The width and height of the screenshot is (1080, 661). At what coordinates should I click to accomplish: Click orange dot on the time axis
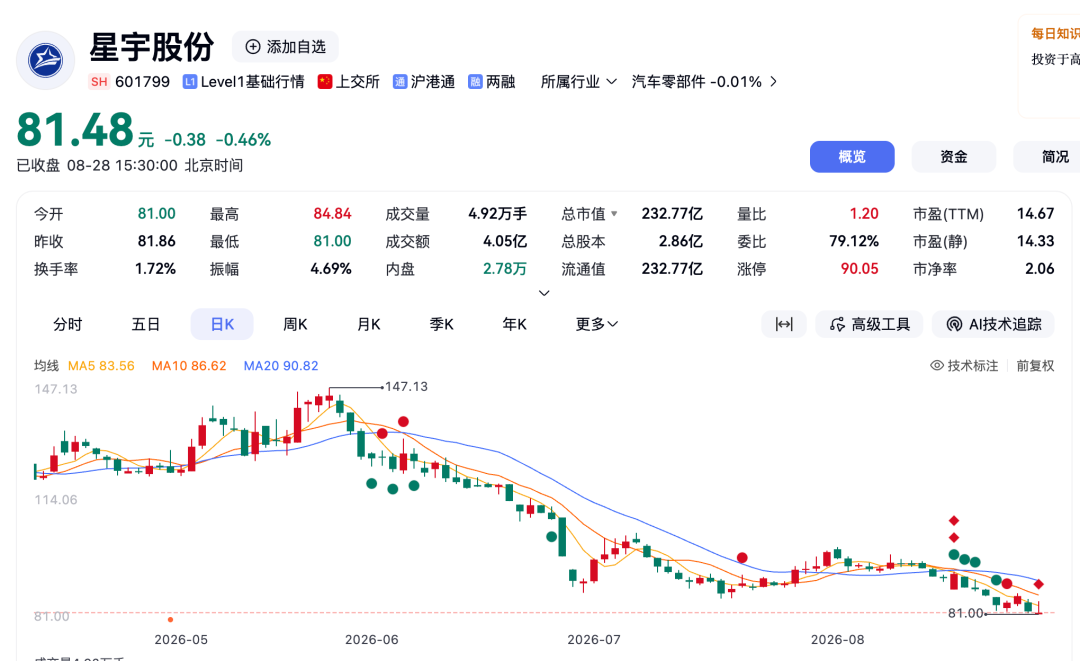[170, 620]
